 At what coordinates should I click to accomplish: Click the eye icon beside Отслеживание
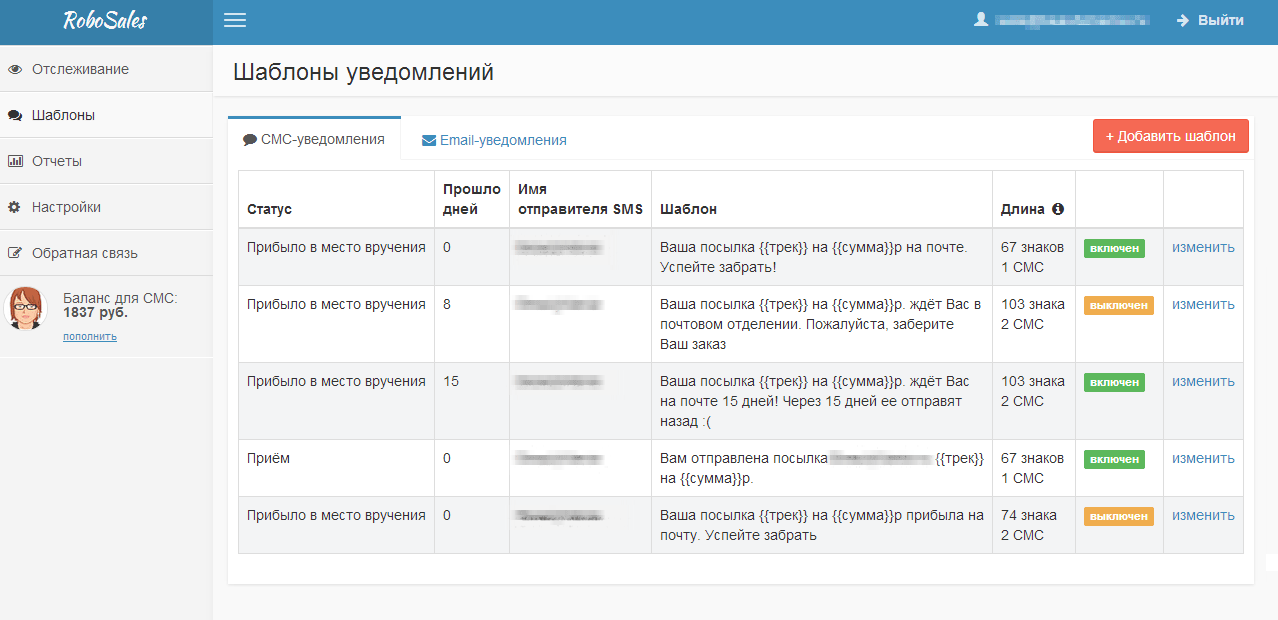[x=15, y=70]
